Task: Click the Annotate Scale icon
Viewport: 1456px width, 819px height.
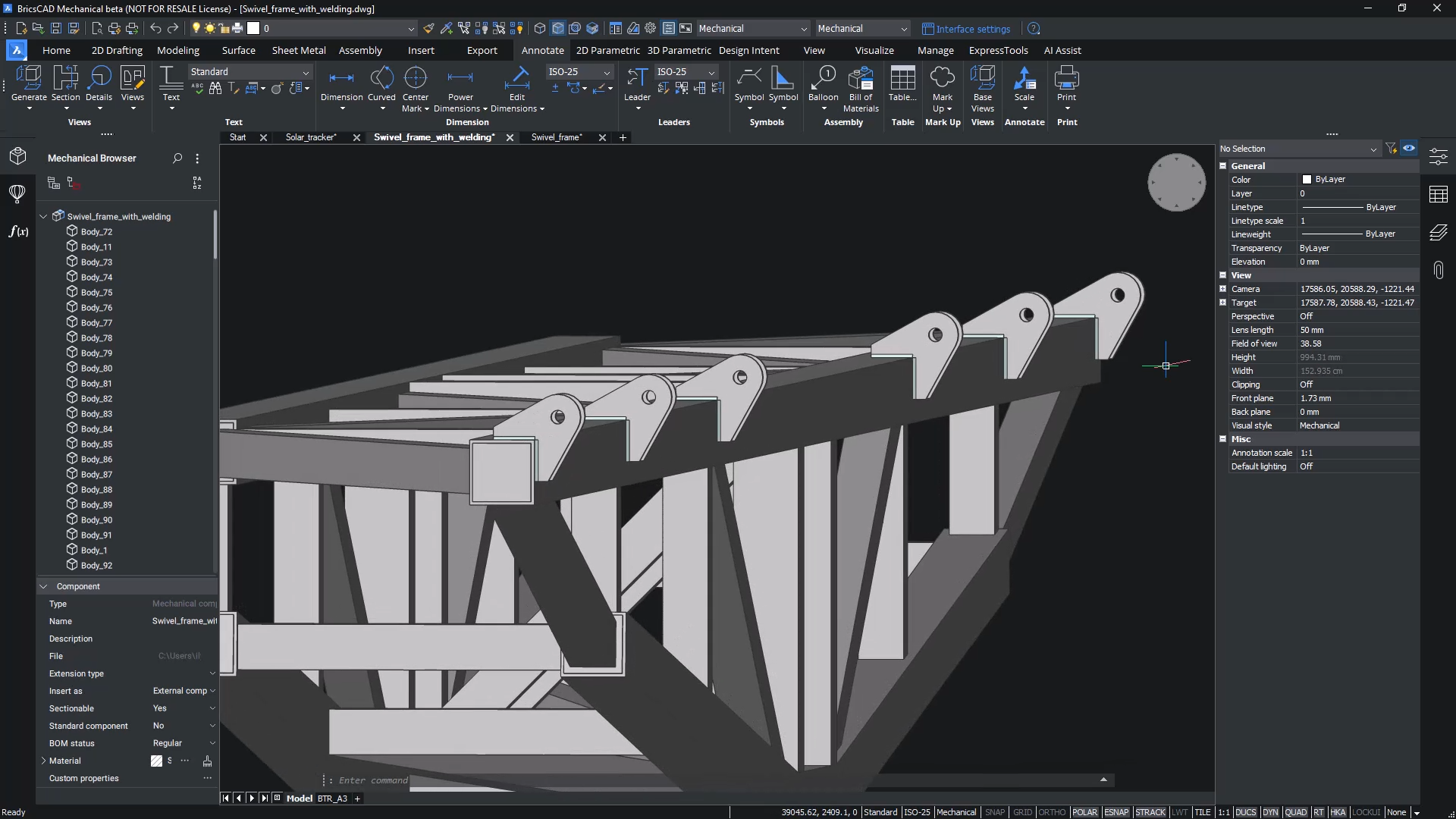Action: point(1025,78)
